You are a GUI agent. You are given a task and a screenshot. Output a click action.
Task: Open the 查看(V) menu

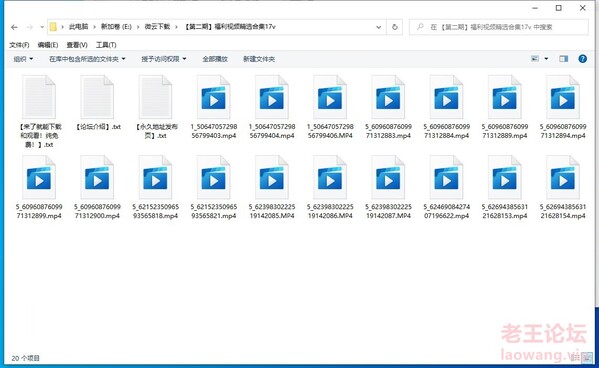(x=77, y=45)
